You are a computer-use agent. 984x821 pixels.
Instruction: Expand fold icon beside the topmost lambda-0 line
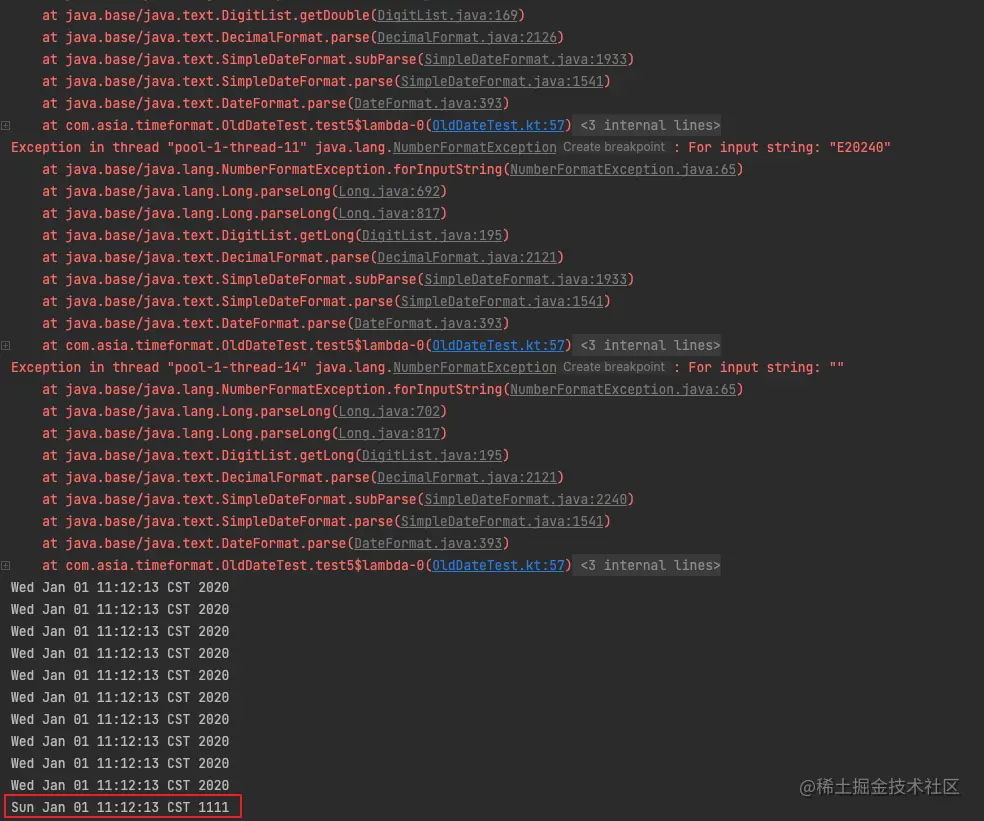6,126
